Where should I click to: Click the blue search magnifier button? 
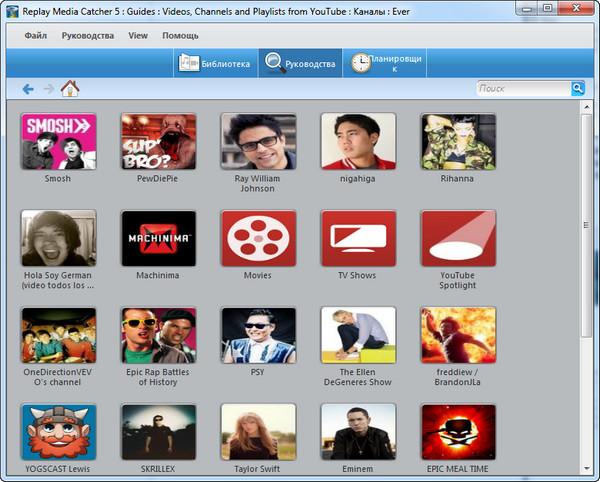pos(577,88)
